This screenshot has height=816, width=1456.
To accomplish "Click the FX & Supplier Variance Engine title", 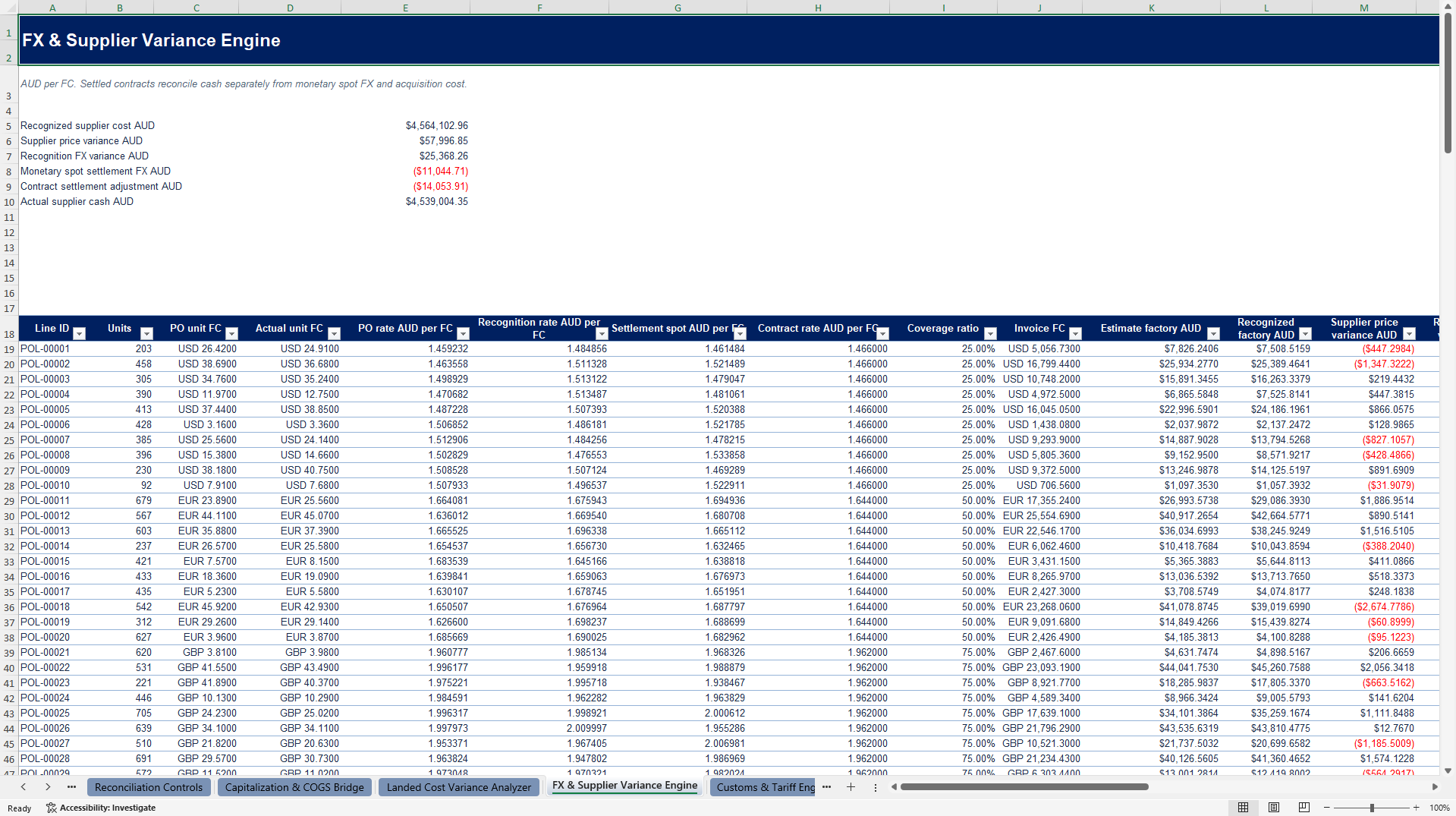I will (151, 40).
